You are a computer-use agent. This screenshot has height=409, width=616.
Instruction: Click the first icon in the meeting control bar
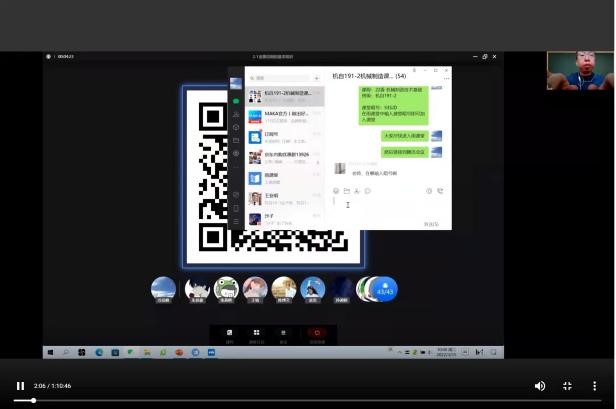pos(230,335)
